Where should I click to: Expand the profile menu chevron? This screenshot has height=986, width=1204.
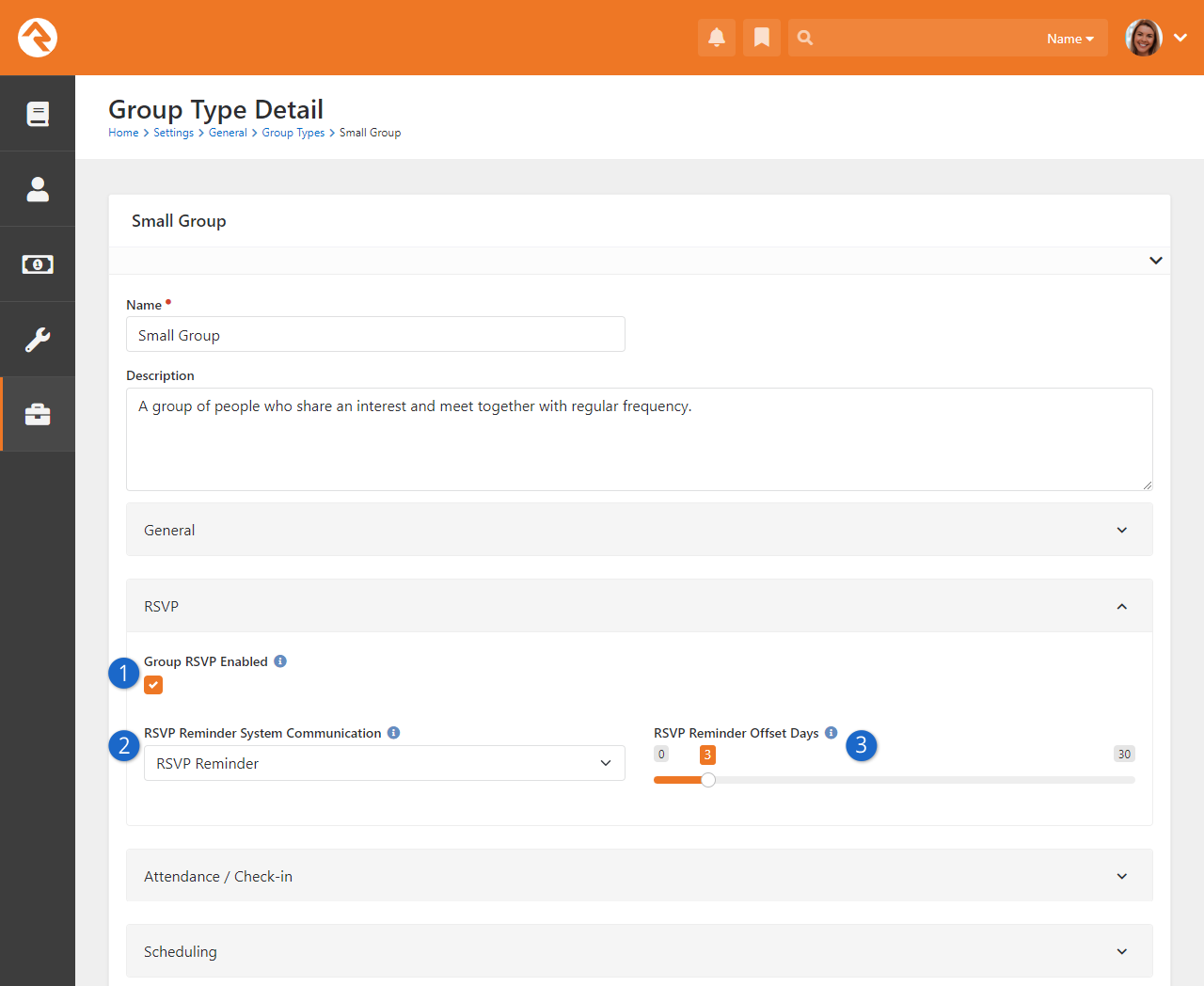pyautogui.click(x=1180, y=38)
